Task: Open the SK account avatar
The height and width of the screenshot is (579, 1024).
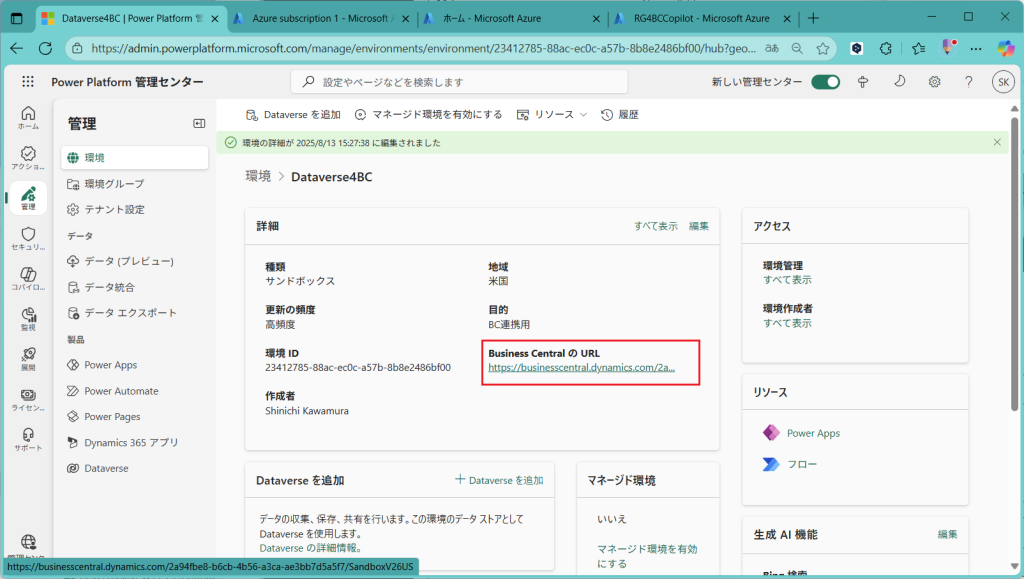Action: [x=1003, y=82]
